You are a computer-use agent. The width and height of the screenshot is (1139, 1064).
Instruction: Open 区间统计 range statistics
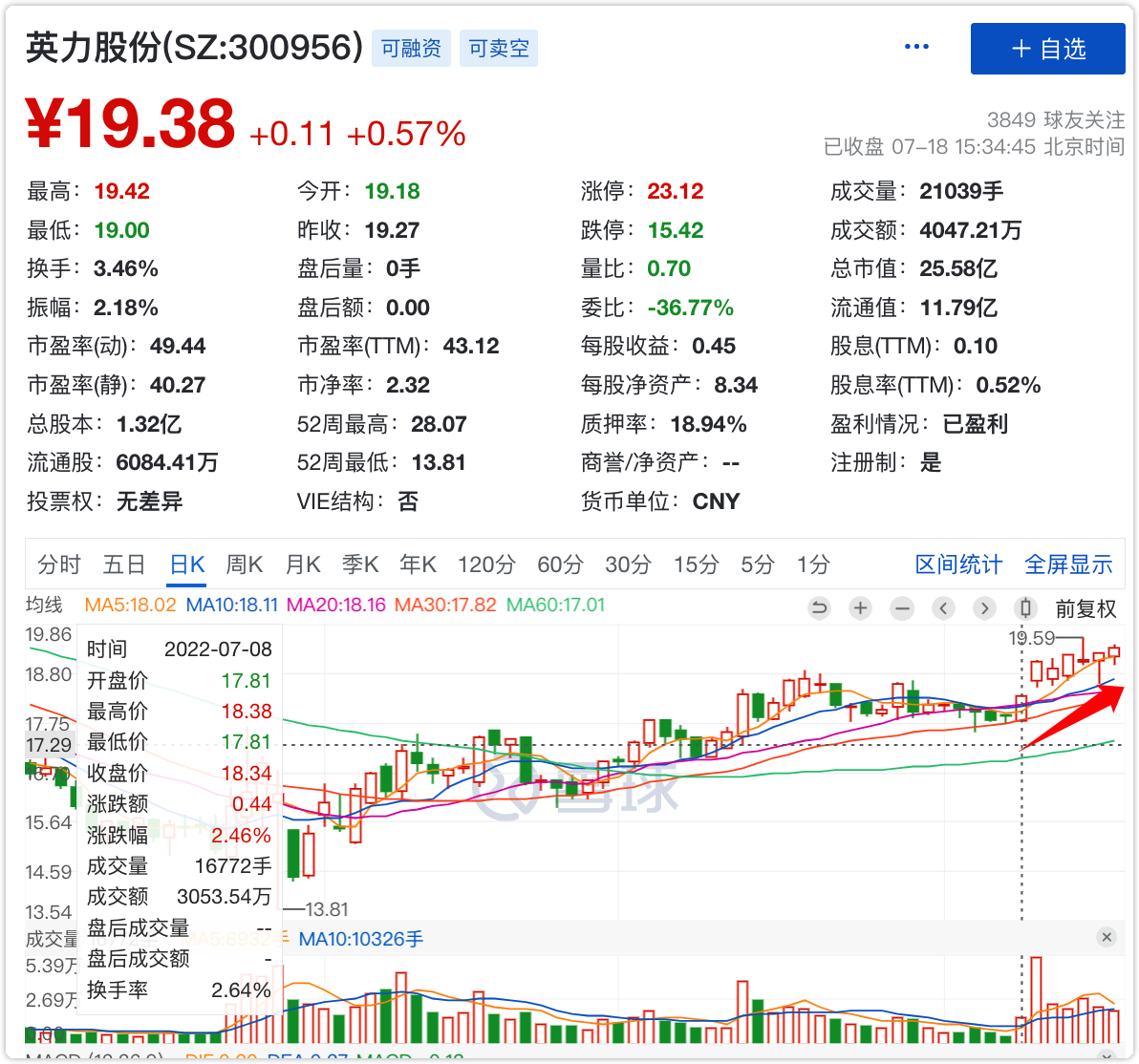point(958,564)
